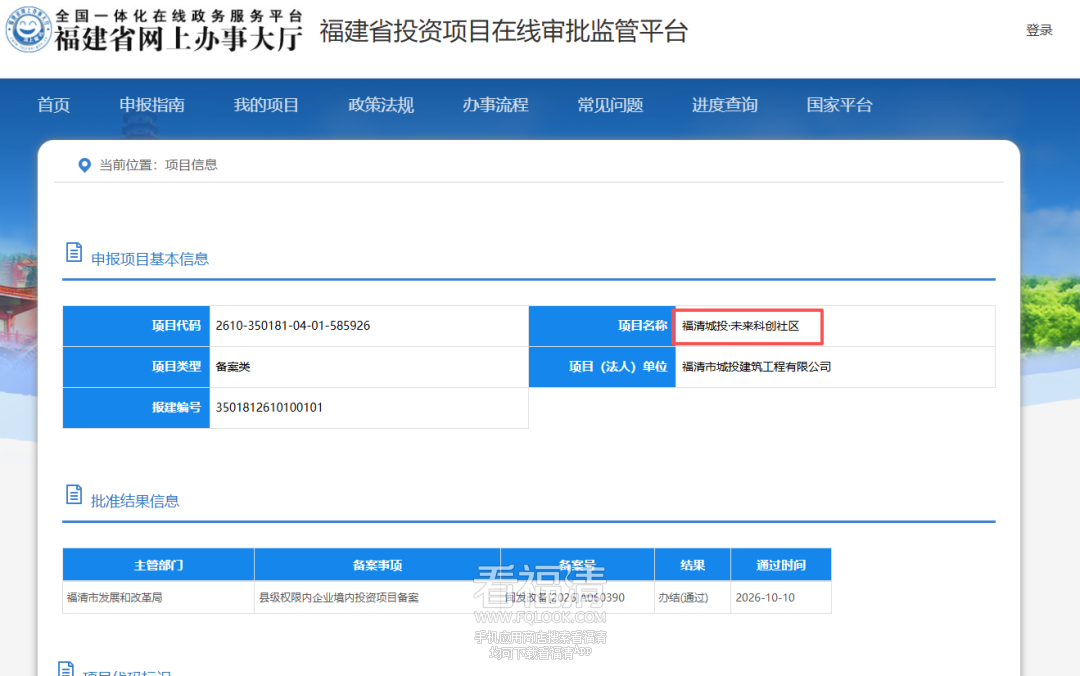
Task: Click the 报建编号 label cell
Action: (x=136, y=407)
